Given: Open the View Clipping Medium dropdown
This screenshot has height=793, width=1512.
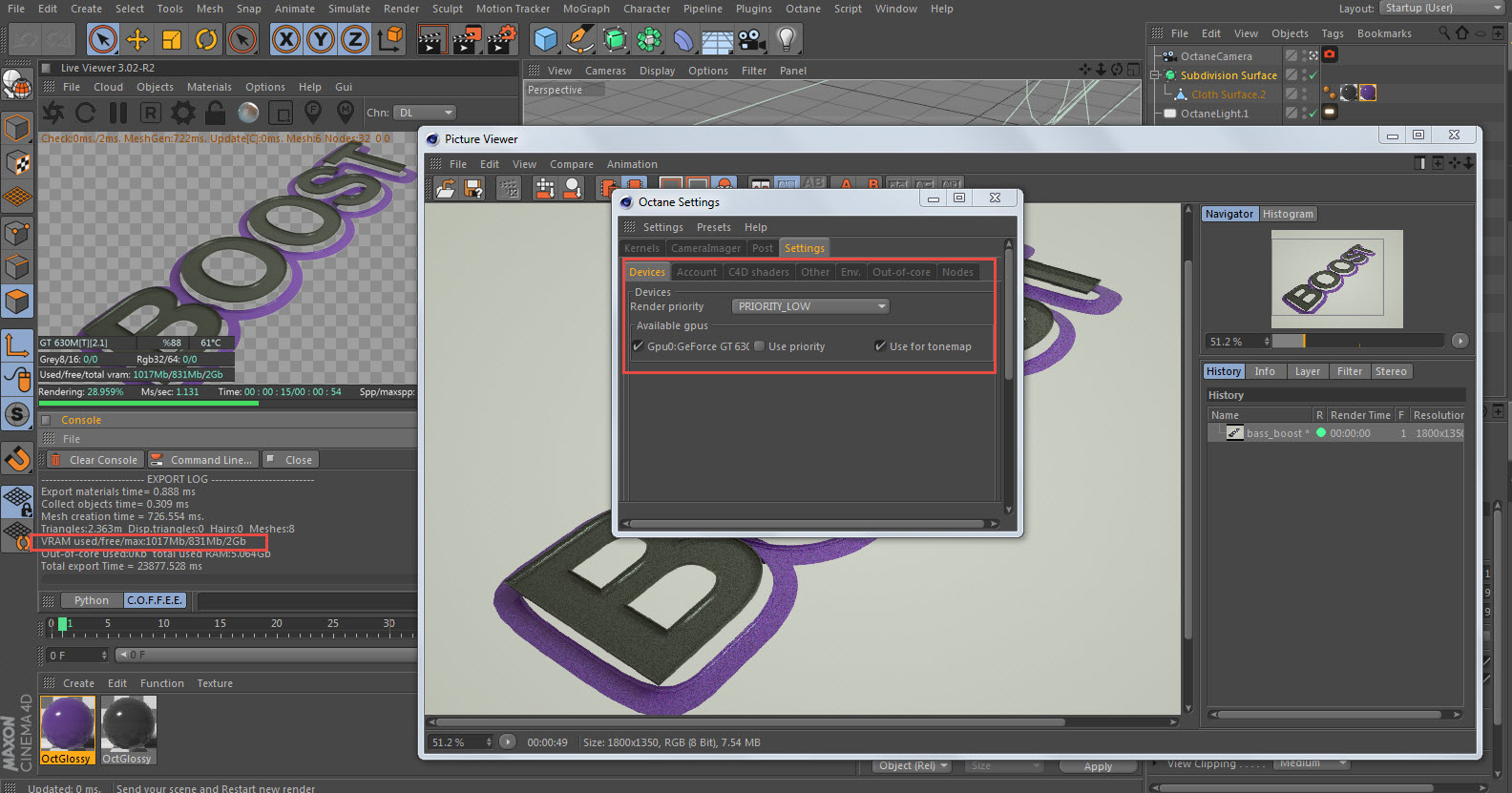Looking at the screenshot, I should pyautogui.click(x=1312, y=763).
